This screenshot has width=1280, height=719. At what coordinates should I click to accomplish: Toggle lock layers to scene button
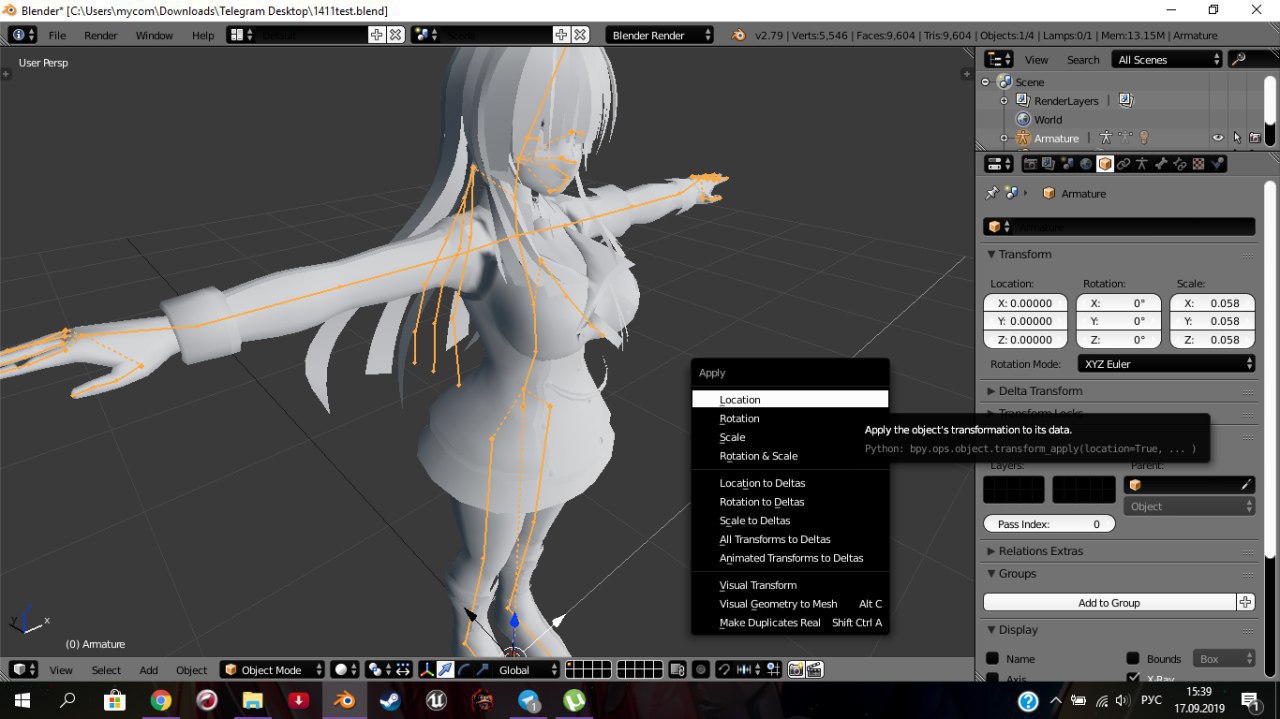(678, 669)
